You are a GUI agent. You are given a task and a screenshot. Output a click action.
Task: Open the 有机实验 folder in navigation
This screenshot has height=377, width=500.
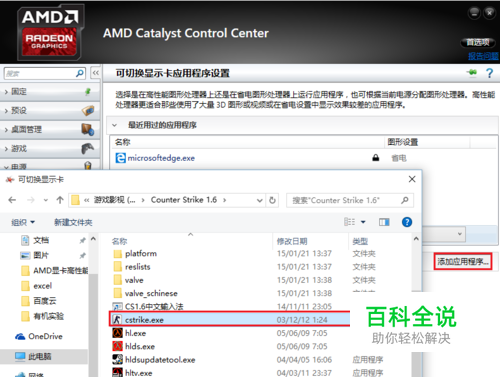click(48, 316)
